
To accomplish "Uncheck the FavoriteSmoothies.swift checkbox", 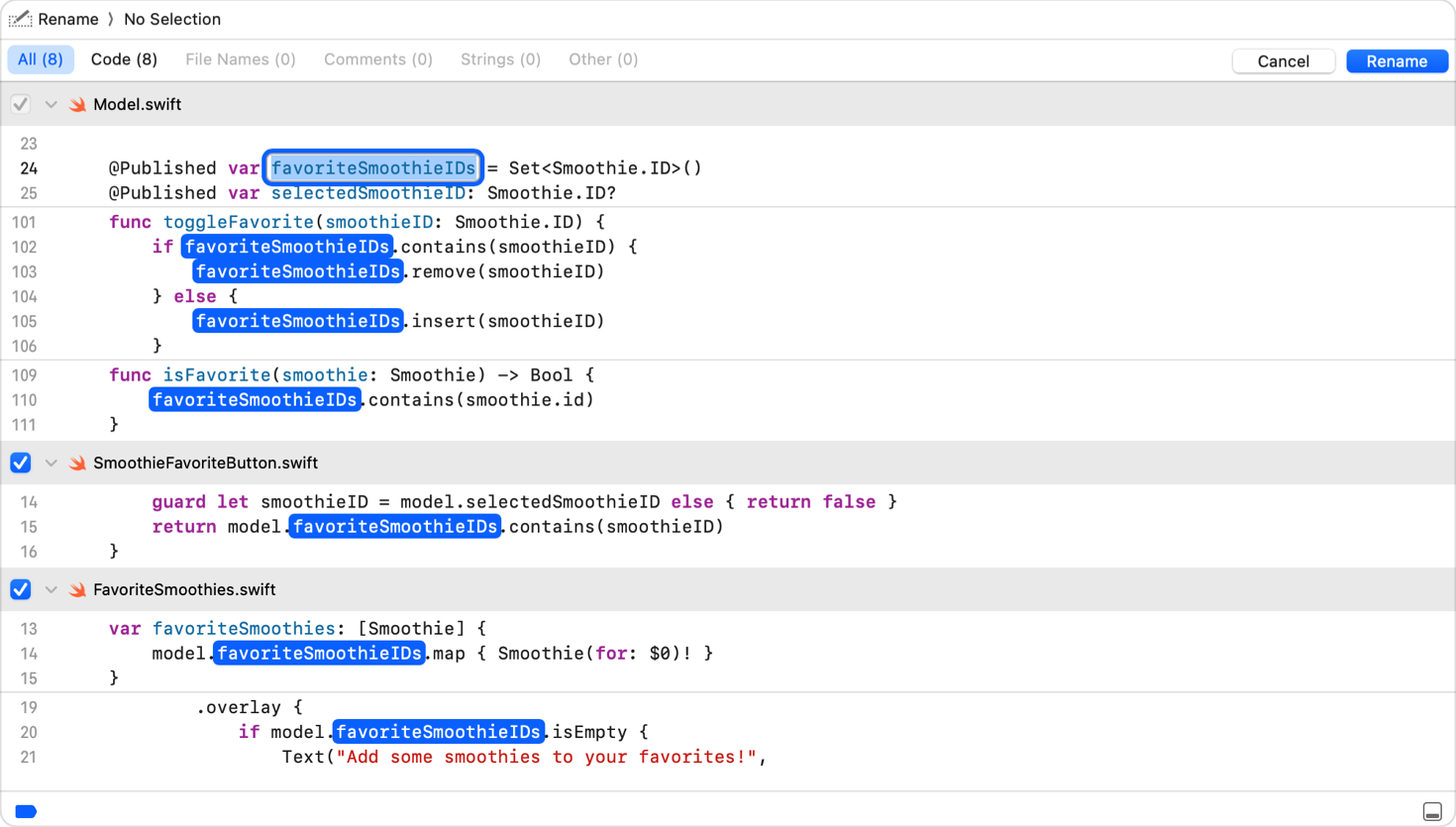I will coord(21,589).
